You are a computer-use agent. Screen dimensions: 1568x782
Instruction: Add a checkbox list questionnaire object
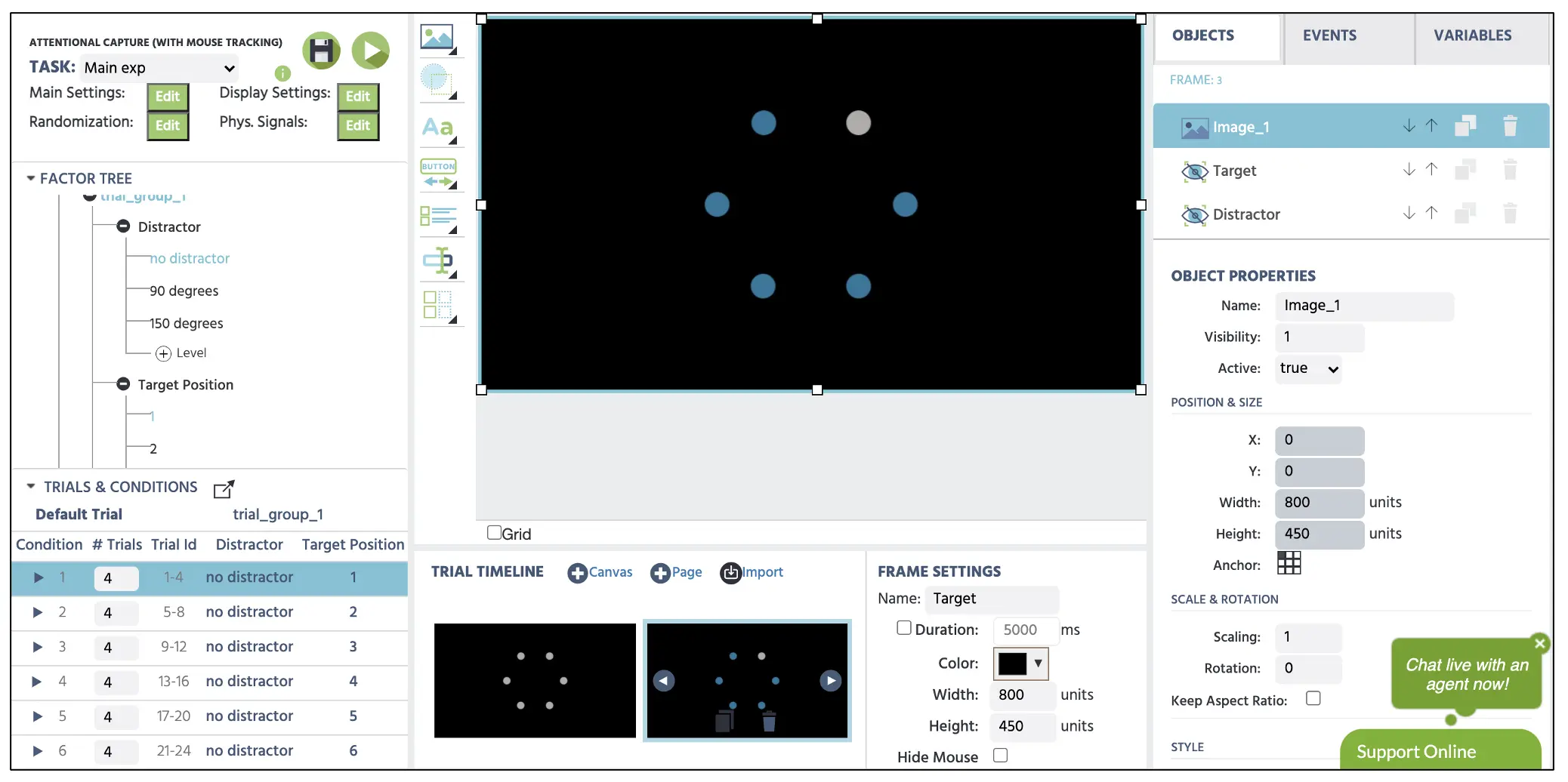[x=438, y=218]
